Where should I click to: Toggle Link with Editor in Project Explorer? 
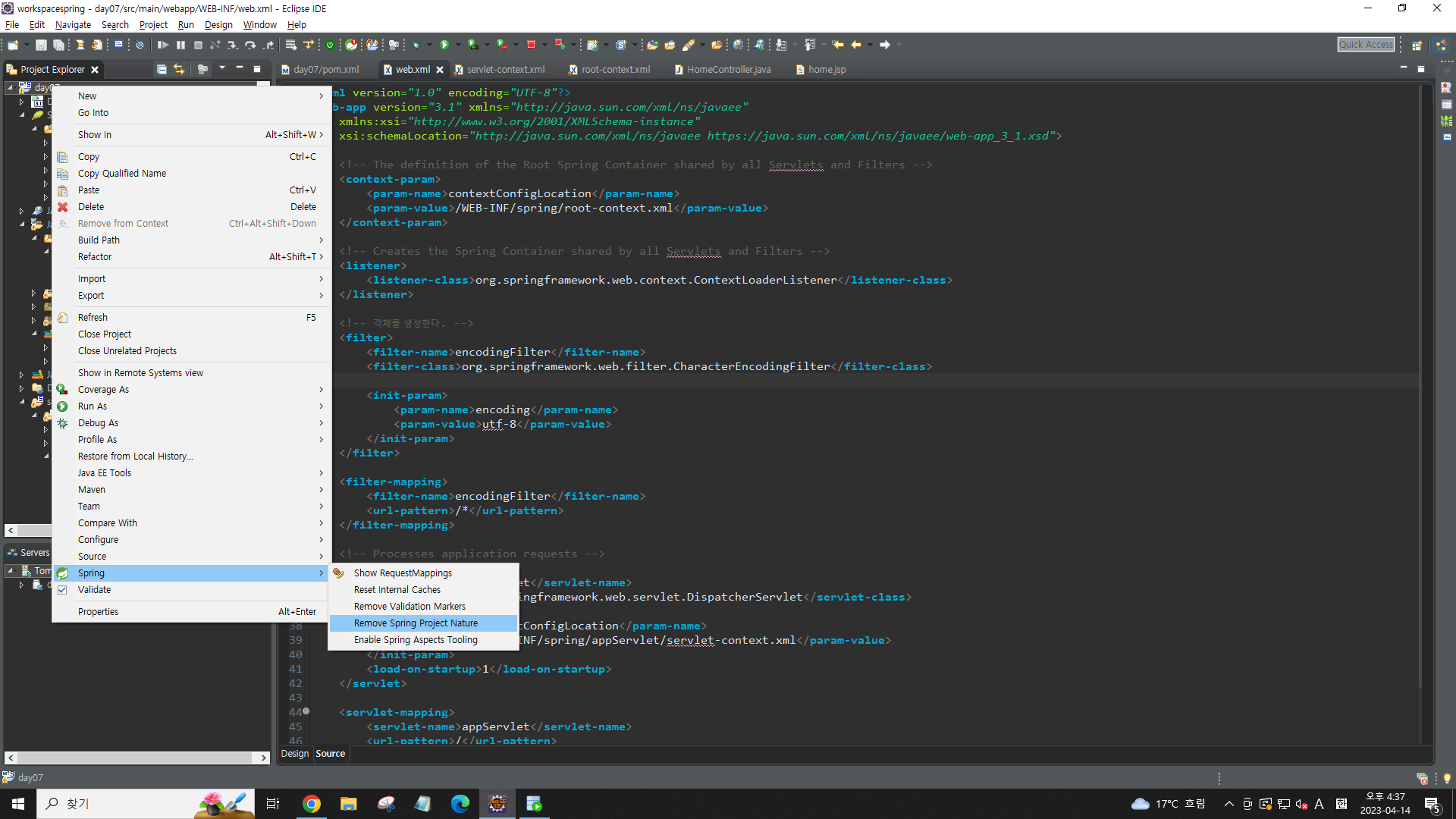179,69
